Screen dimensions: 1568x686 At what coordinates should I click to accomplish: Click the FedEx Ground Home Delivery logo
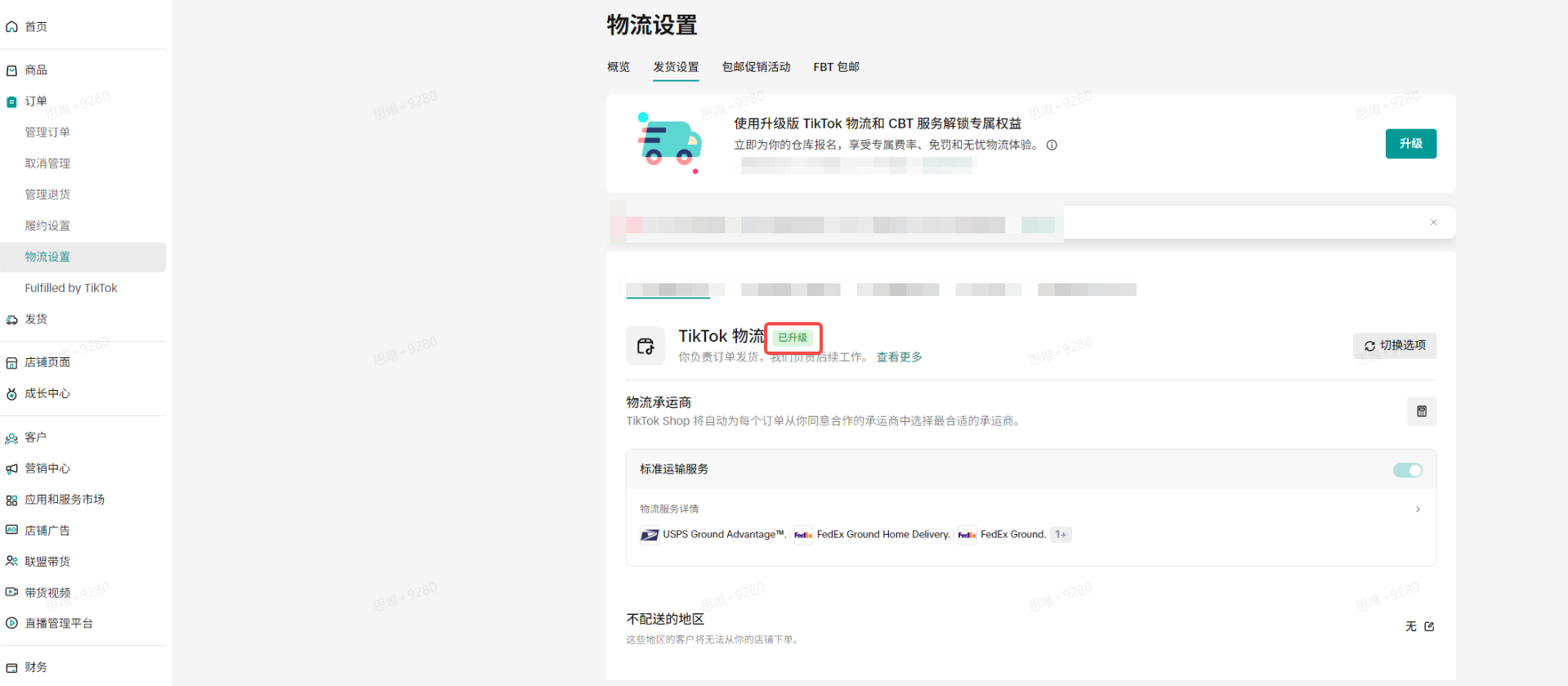803,535
